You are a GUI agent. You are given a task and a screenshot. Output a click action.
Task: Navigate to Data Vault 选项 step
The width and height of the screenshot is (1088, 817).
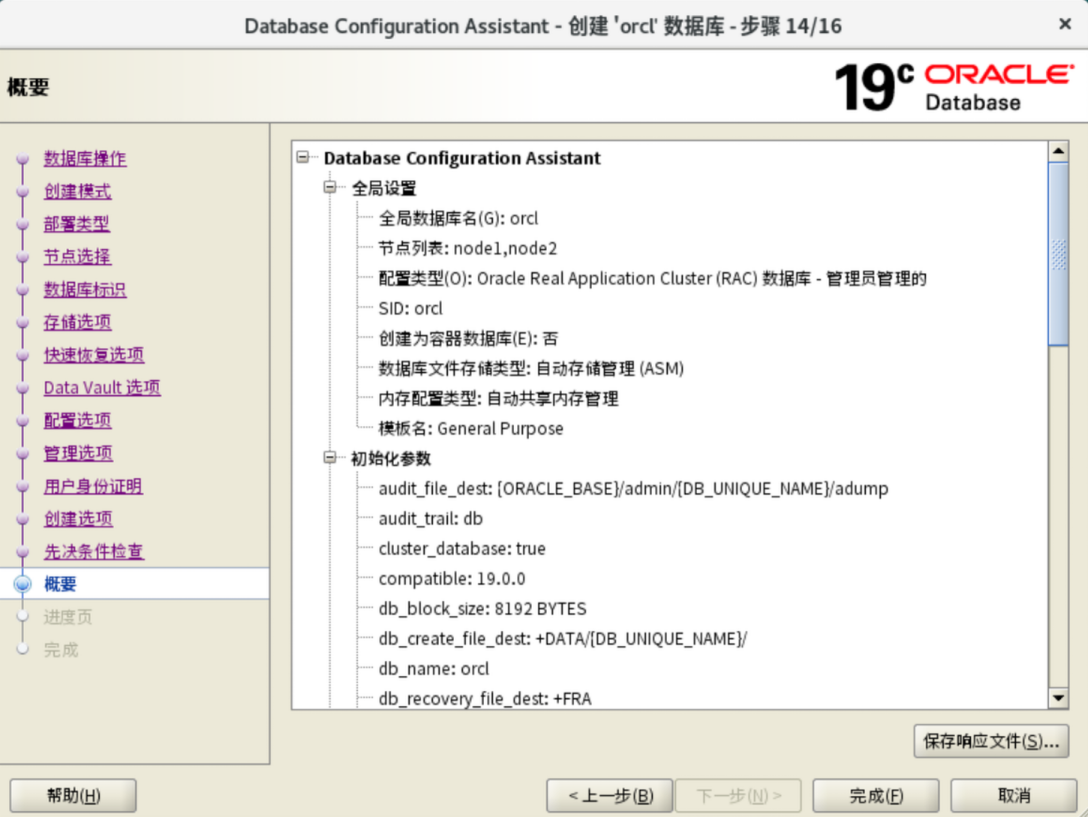click(x=102, y=387)
